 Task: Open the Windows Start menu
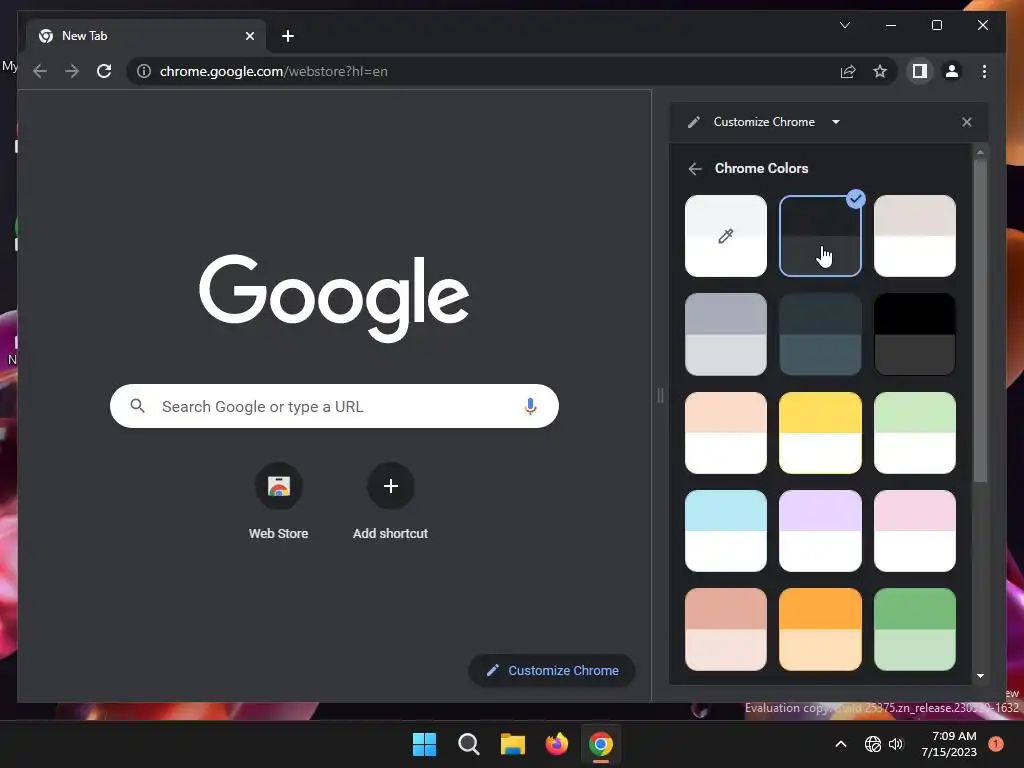coord(424,744)
